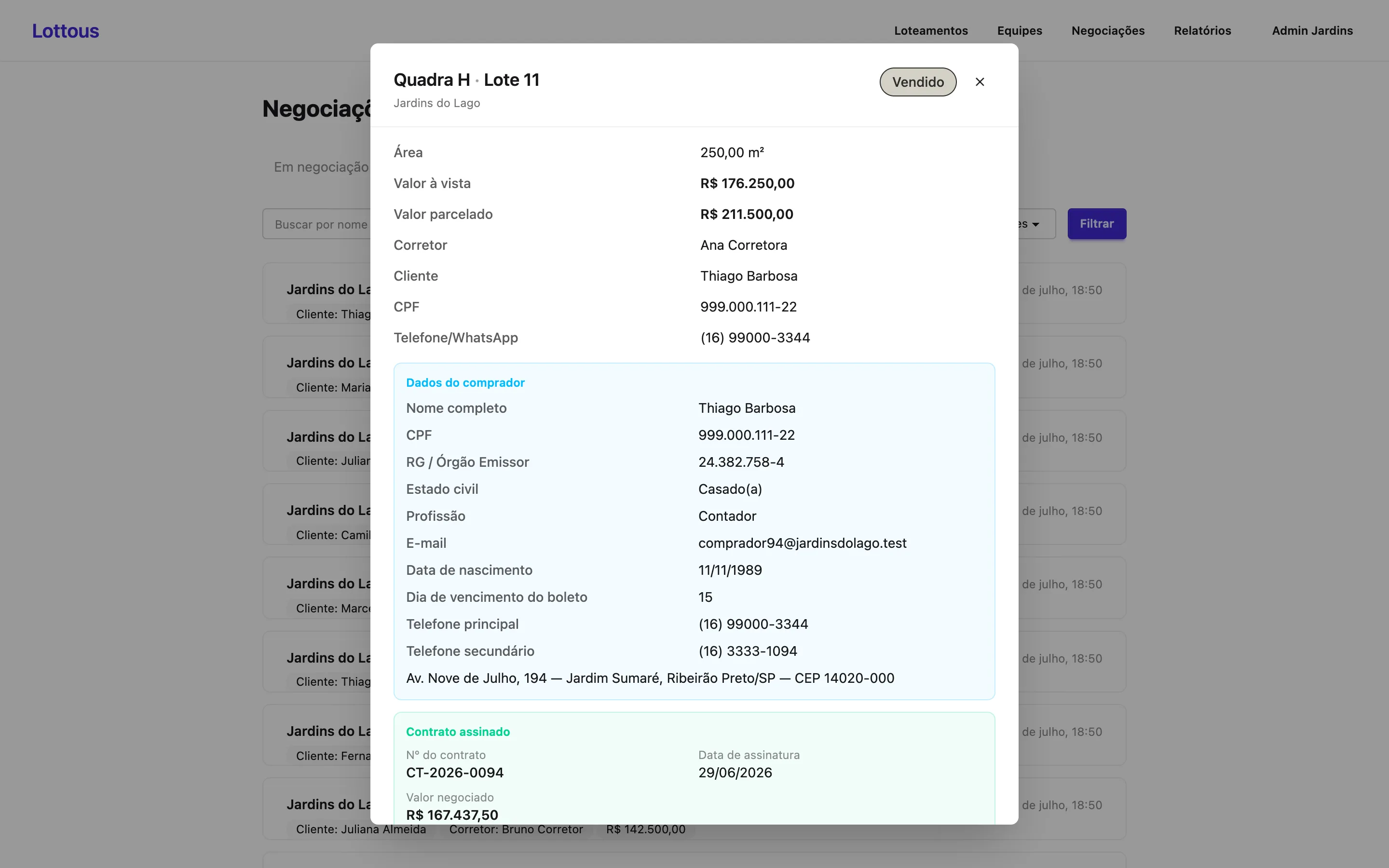The height and width of the screenshot is (868, 1389).
Task: Expand the dropdown next to Filtrar
Action: point(1036,224)
